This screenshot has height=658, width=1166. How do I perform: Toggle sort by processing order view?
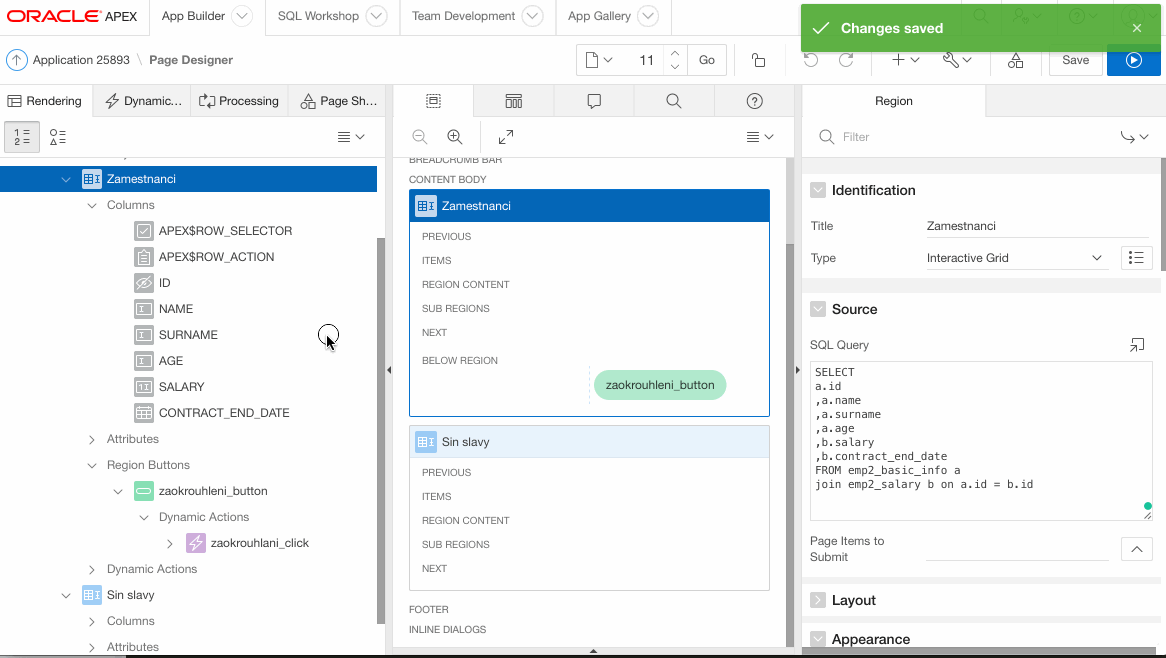(22, 137)
